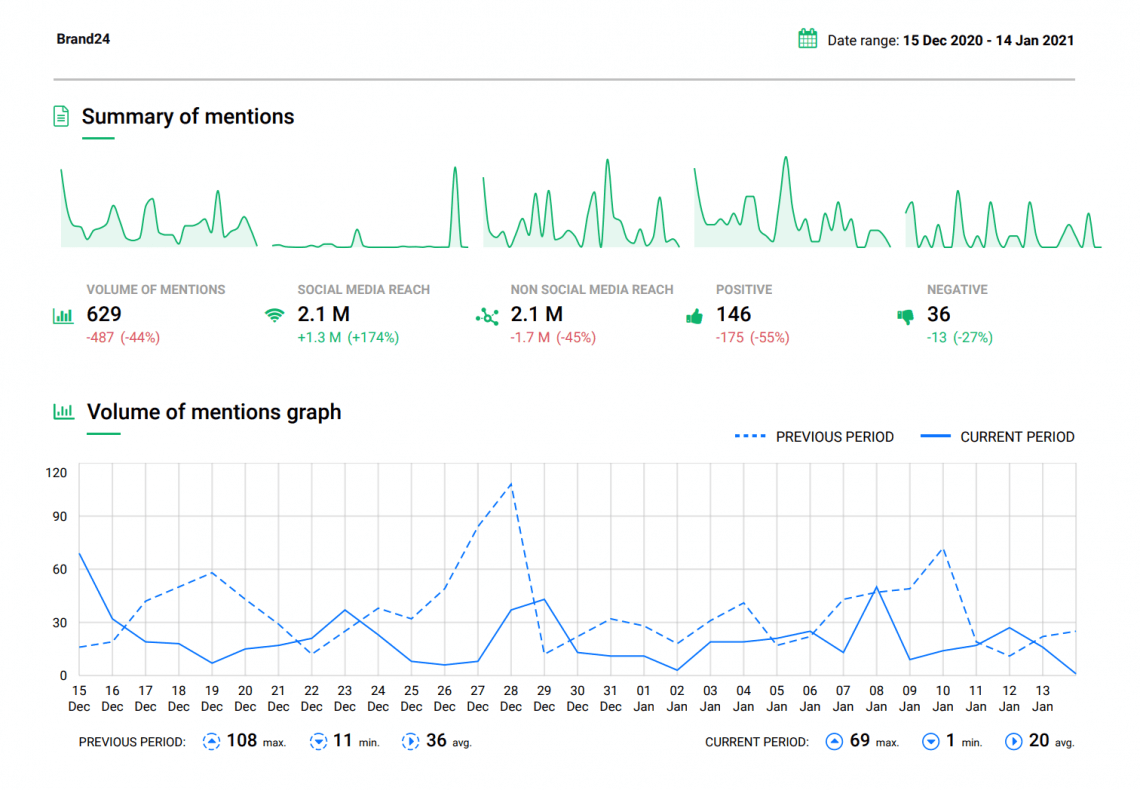
Task: Open the date range 15 Dec 2020 - 14 Jan 2021
Action: 988,41
